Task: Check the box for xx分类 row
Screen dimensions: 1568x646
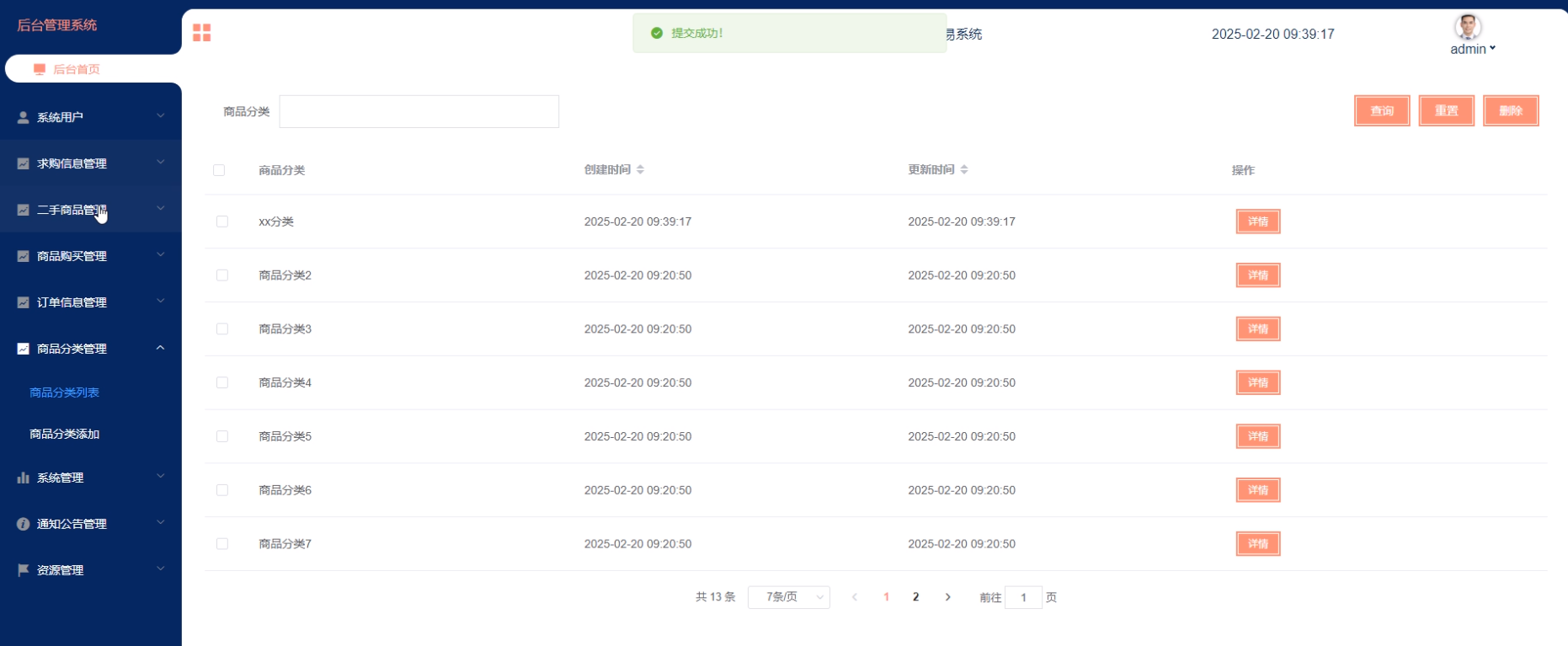Action: click(x=222, y=222)
